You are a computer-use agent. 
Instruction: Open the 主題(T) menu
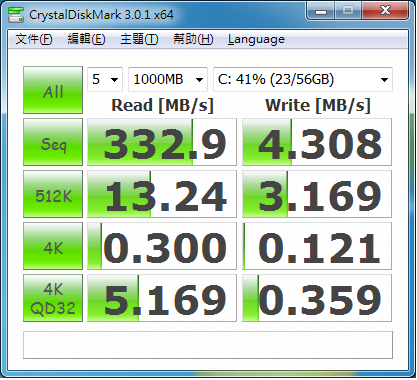pos(139,39)
